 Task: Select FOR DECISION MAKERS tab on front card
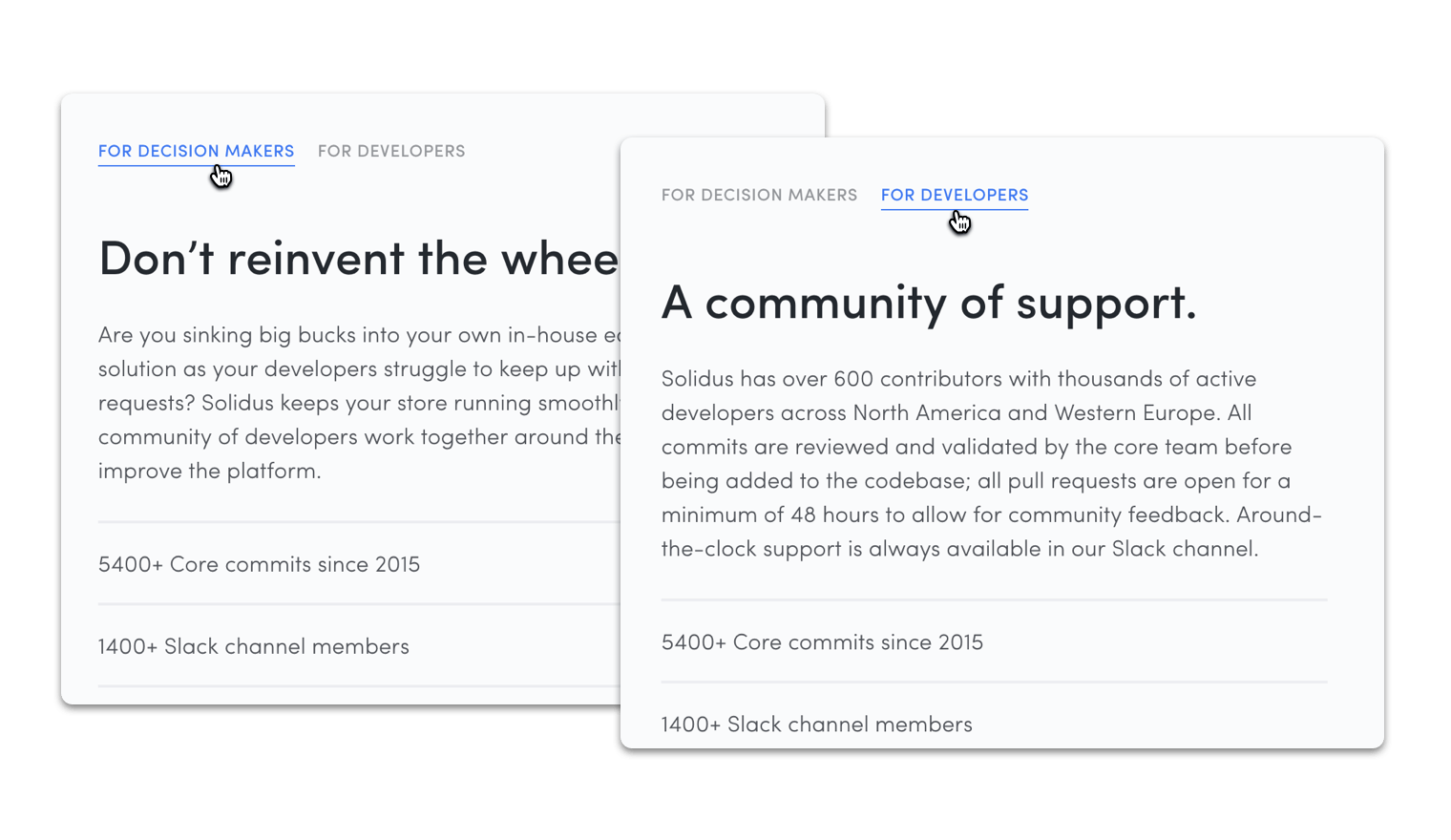(x=759, y=195)
